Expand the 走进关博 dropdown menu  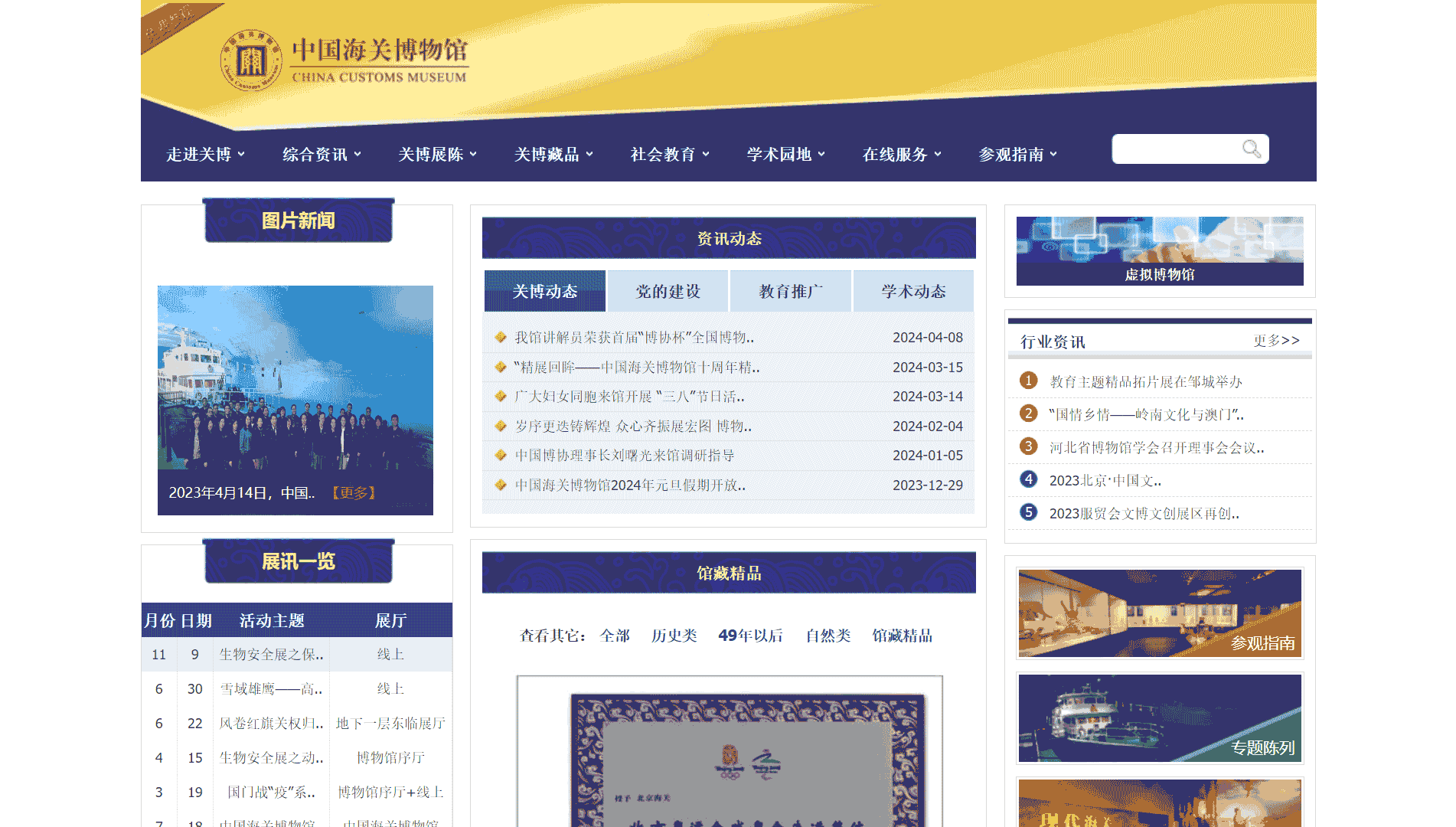[205, 155]
